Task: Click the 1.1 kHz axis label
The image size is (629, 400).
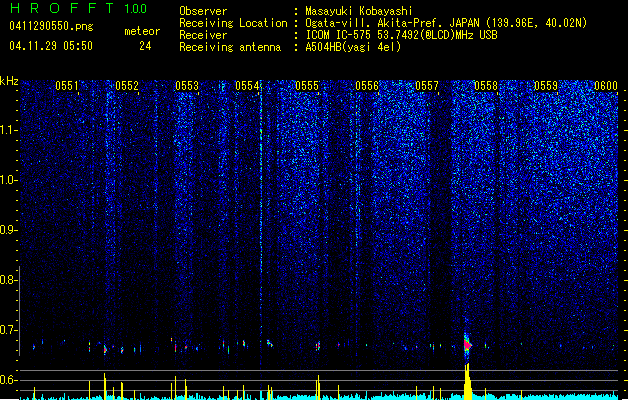Action: (x=8, y=130)
